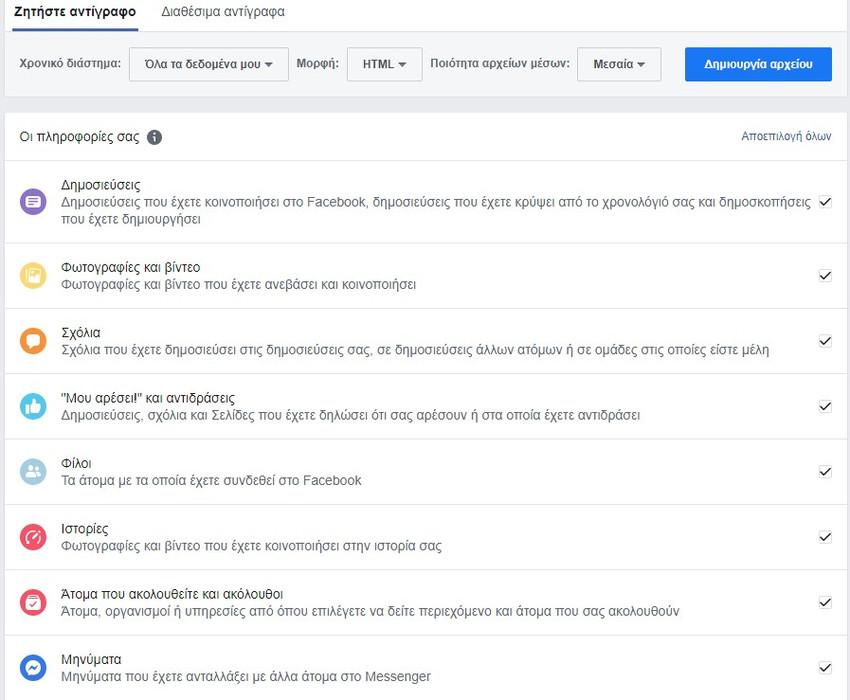This screenshot has width=850, height=700.
Task: Toggle the Ιστορίες checkbox
Action: [x=825, y=537]
